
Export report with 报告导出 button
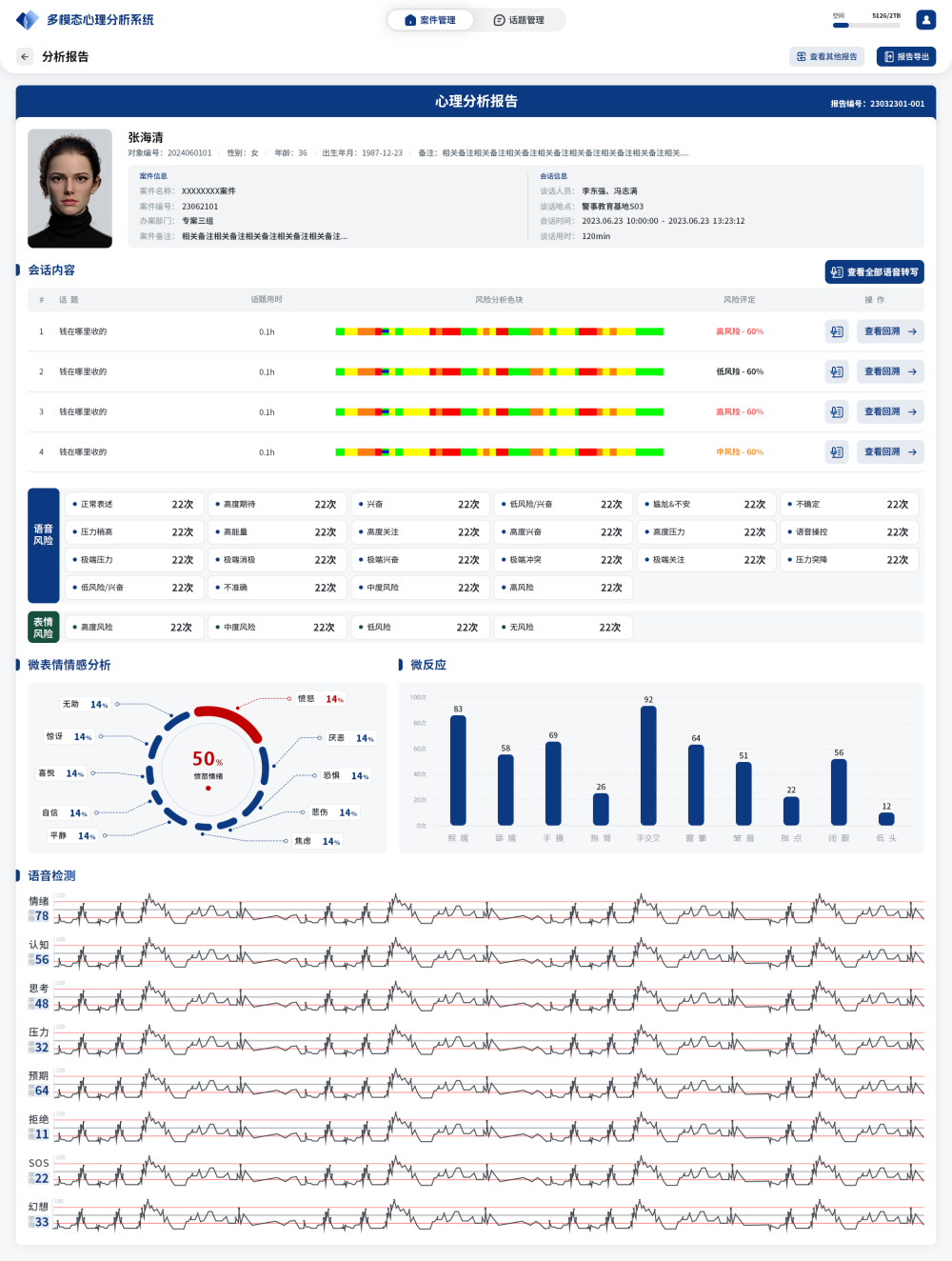(x=905, y=57)
